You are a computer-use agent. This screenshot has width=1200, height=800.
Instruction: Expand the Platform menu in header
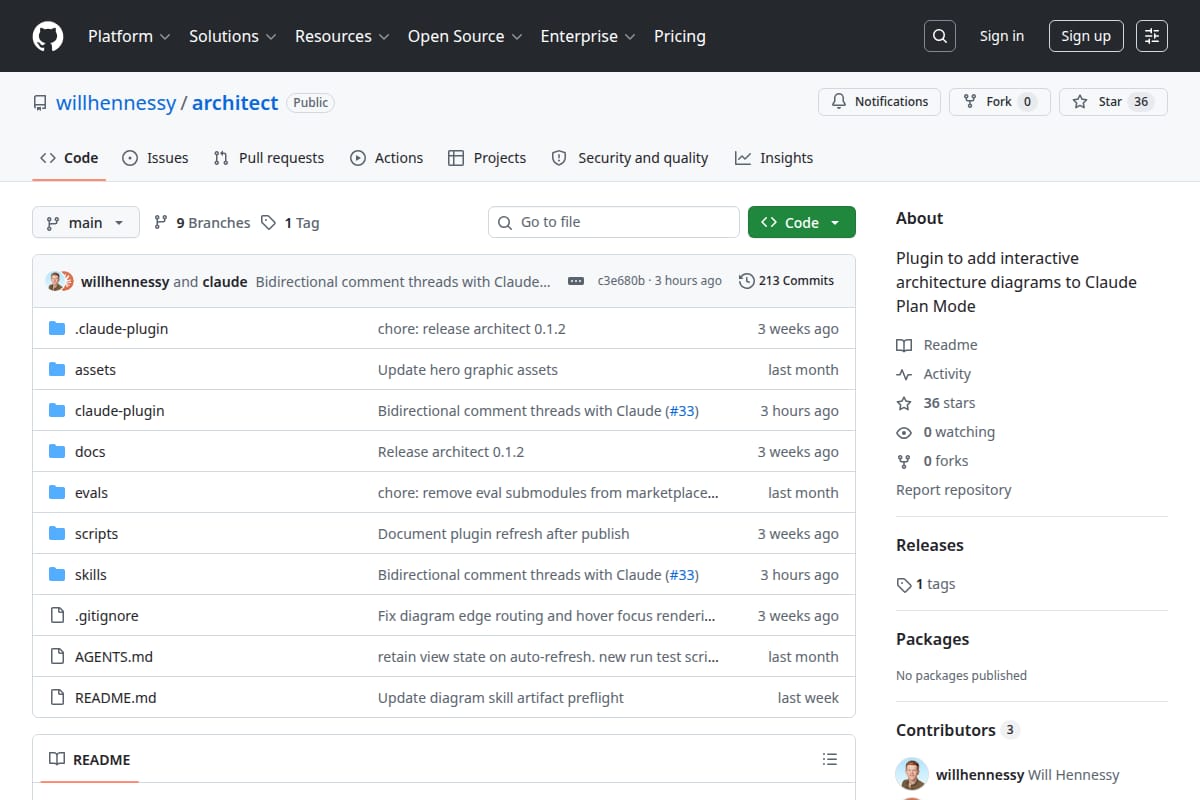[x=129, y=36]
